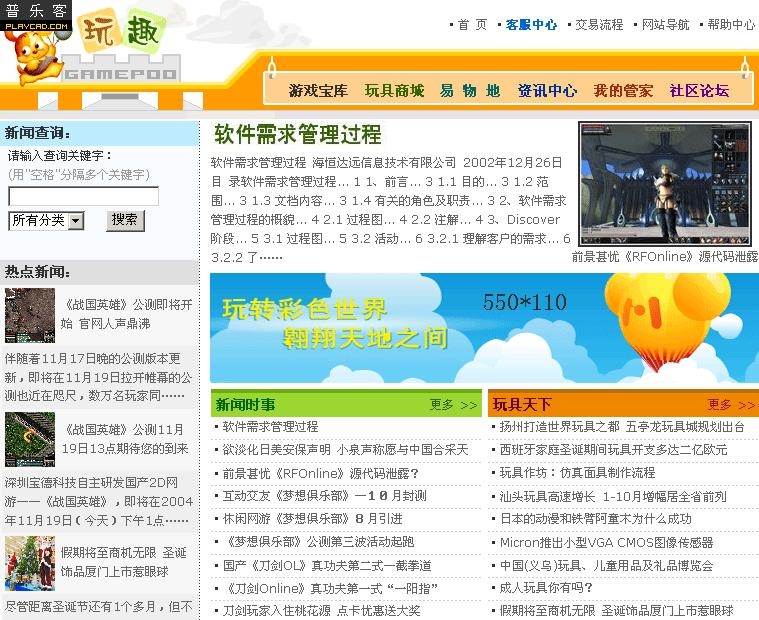Open 游戏宝库 navigation tab
Image resolution: width=759 pixels, height=620 pixels.
(x=318, y=91)
